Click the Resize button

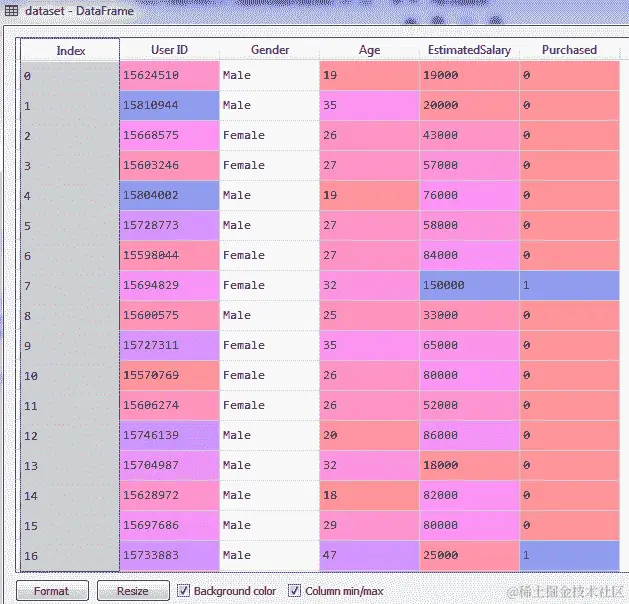(x=133, y=591)
